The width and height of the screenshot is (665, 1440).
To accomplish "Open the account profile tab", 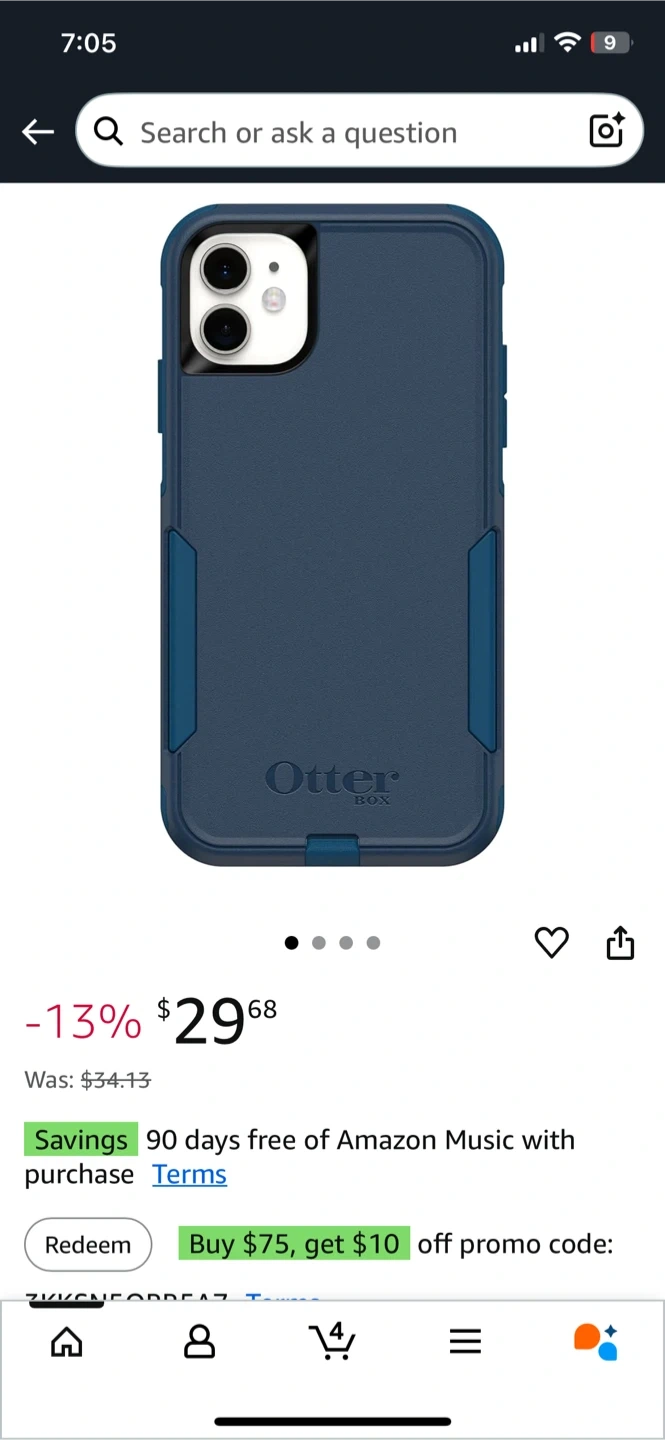I will (x=200, y=1341).
